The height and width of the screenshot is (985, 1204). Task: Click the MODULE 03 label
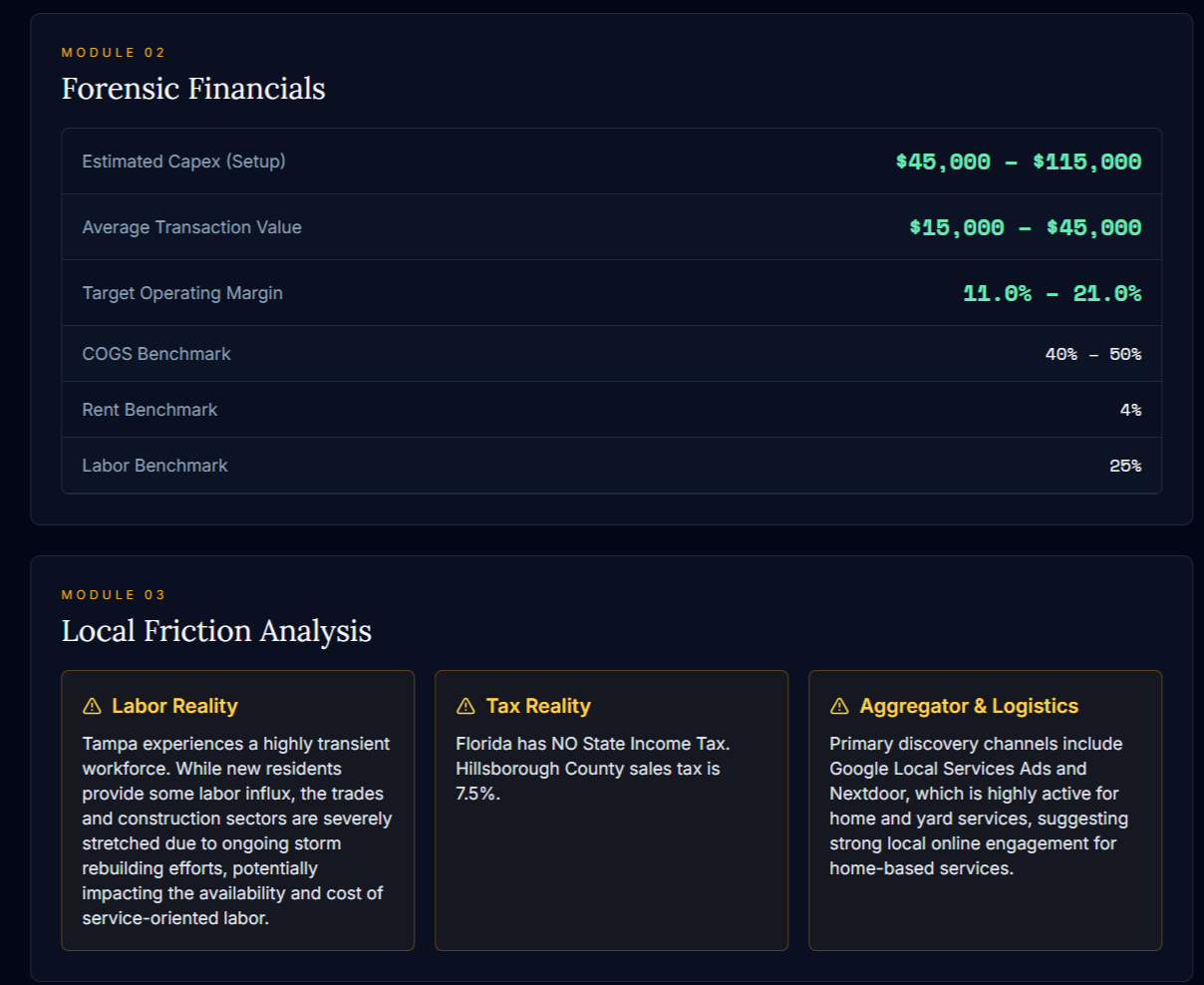114,594
